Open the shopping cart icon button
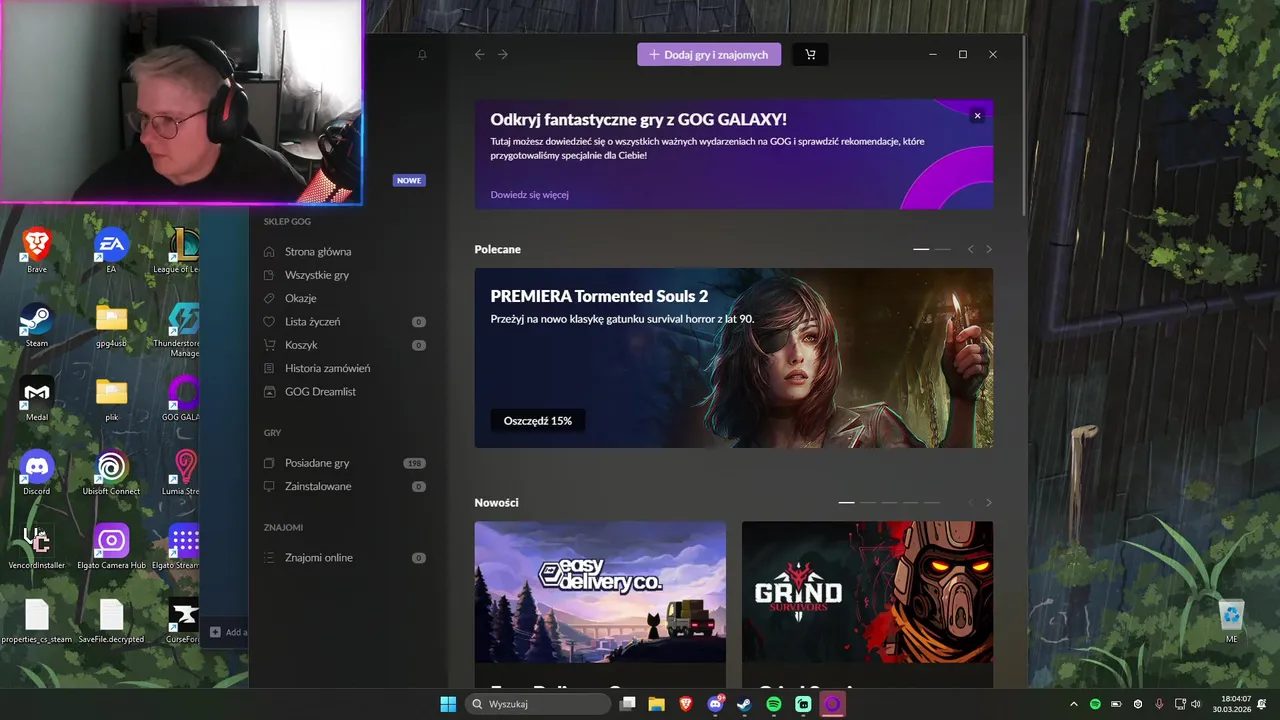Image resolution: width=1280 pixels, height=720 pixels. tap(810, 55)
